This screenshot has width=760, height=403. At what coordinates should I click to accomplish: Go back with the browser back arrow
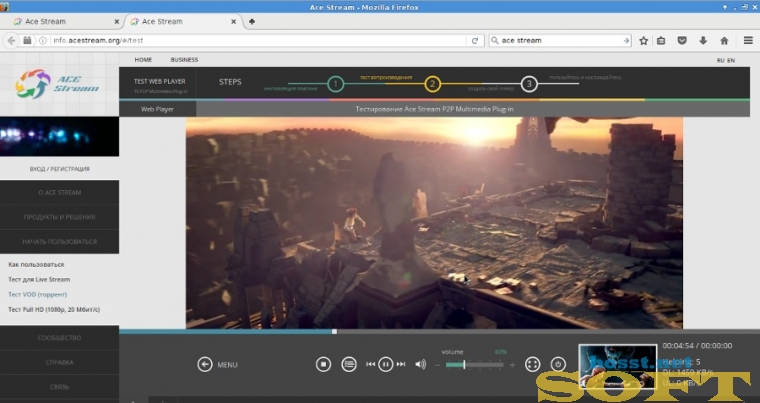12,41
